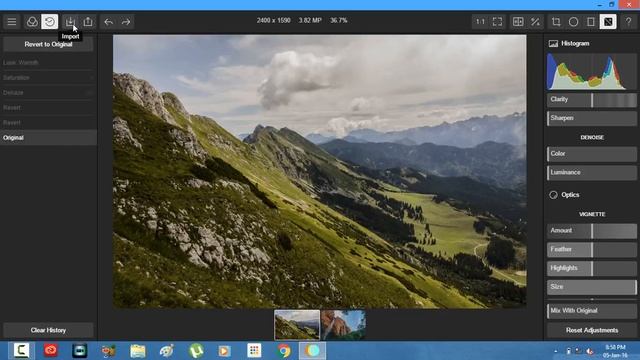The height and width of the screenshot is (360, 640).
Task: Set zoom to 1:1 view
Action: [x=480, y=22]
